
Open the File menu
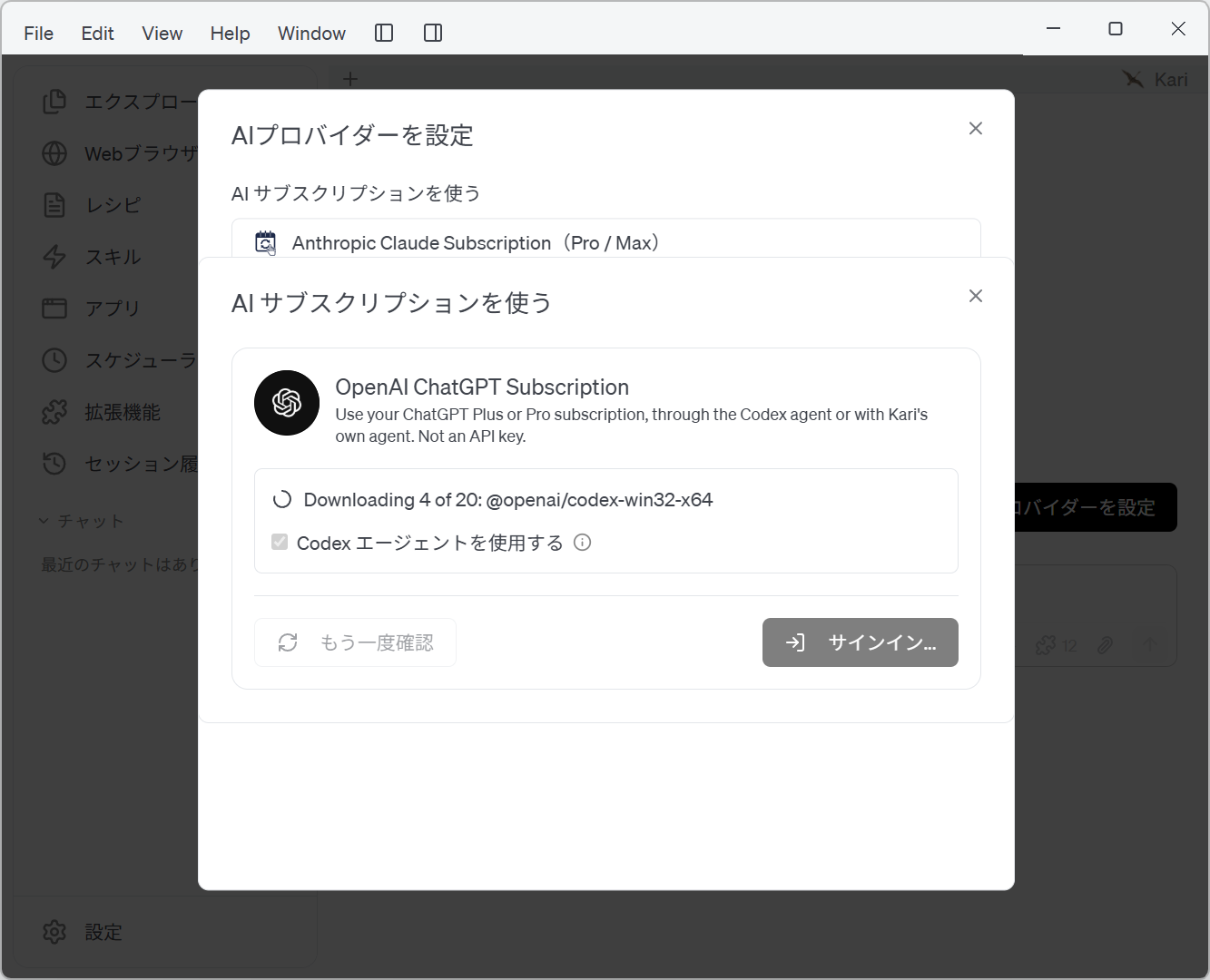[x=38, y=34]
